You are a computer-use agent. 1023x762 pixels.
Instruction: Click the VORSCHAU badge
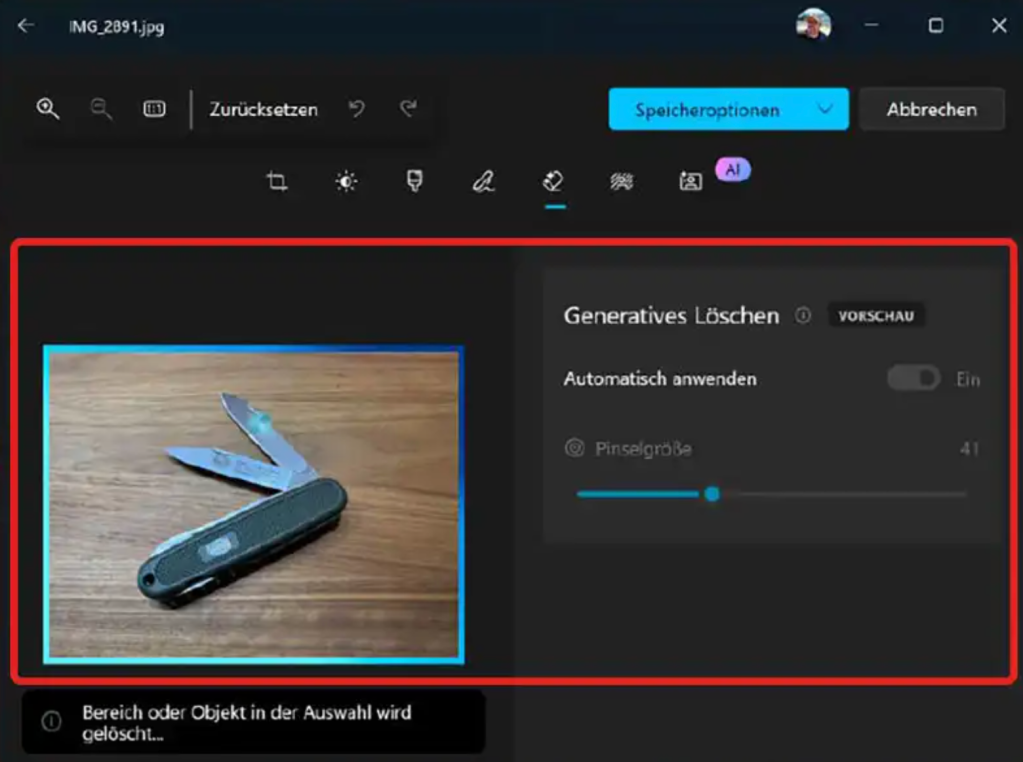pyautogui.click(x=877, y=315)
